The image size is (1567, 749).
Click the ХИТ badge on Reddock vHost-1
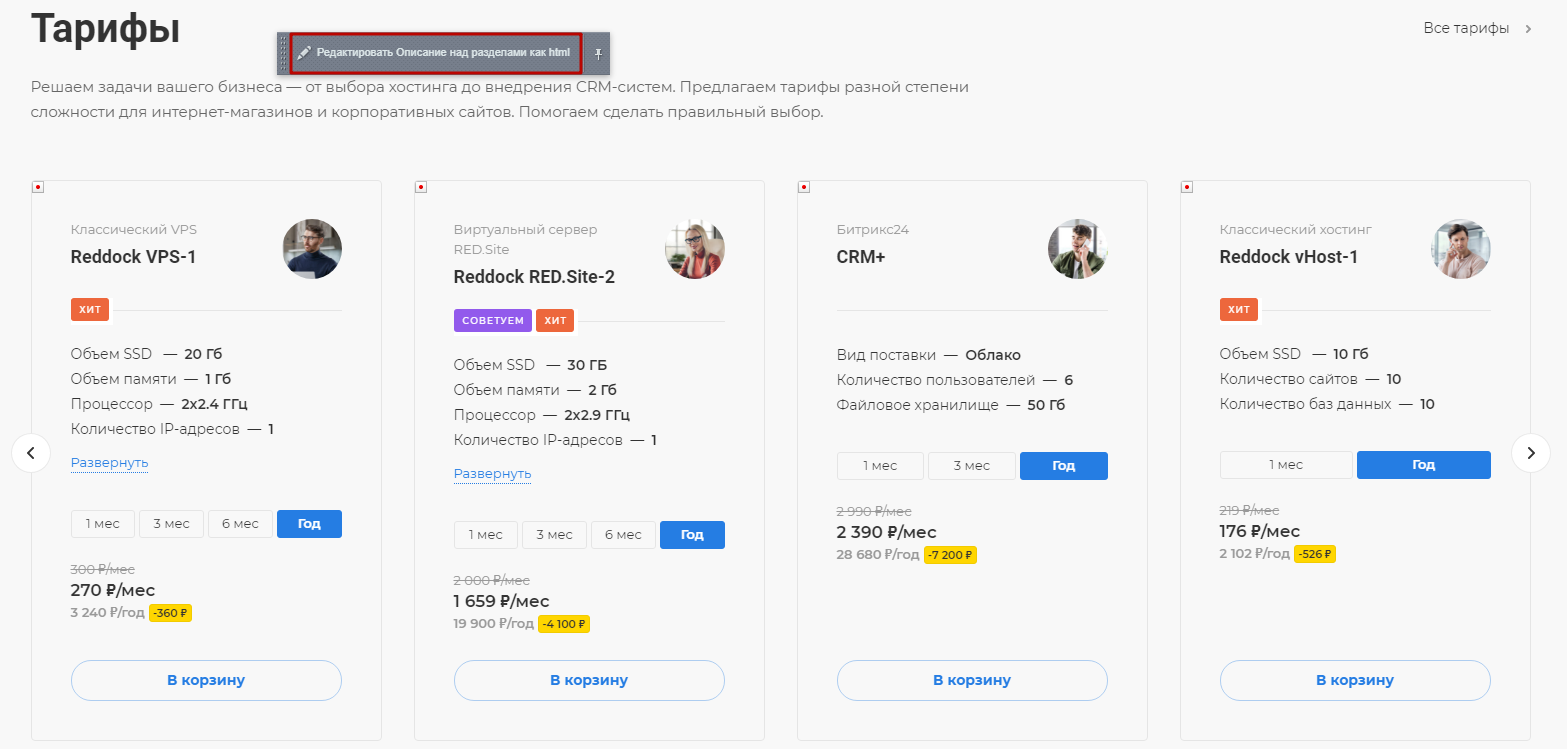1239,309
